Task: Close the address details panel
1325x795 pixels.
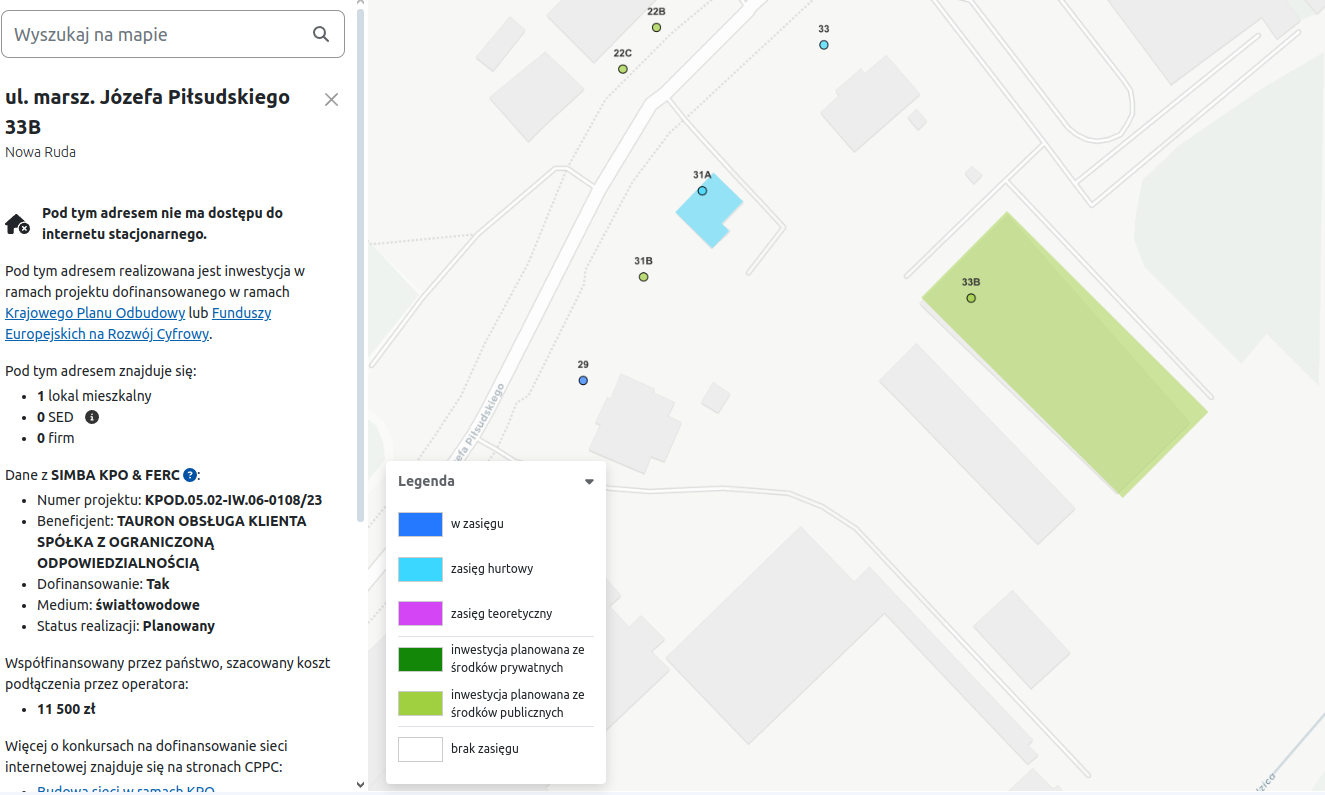Action: 332,99
